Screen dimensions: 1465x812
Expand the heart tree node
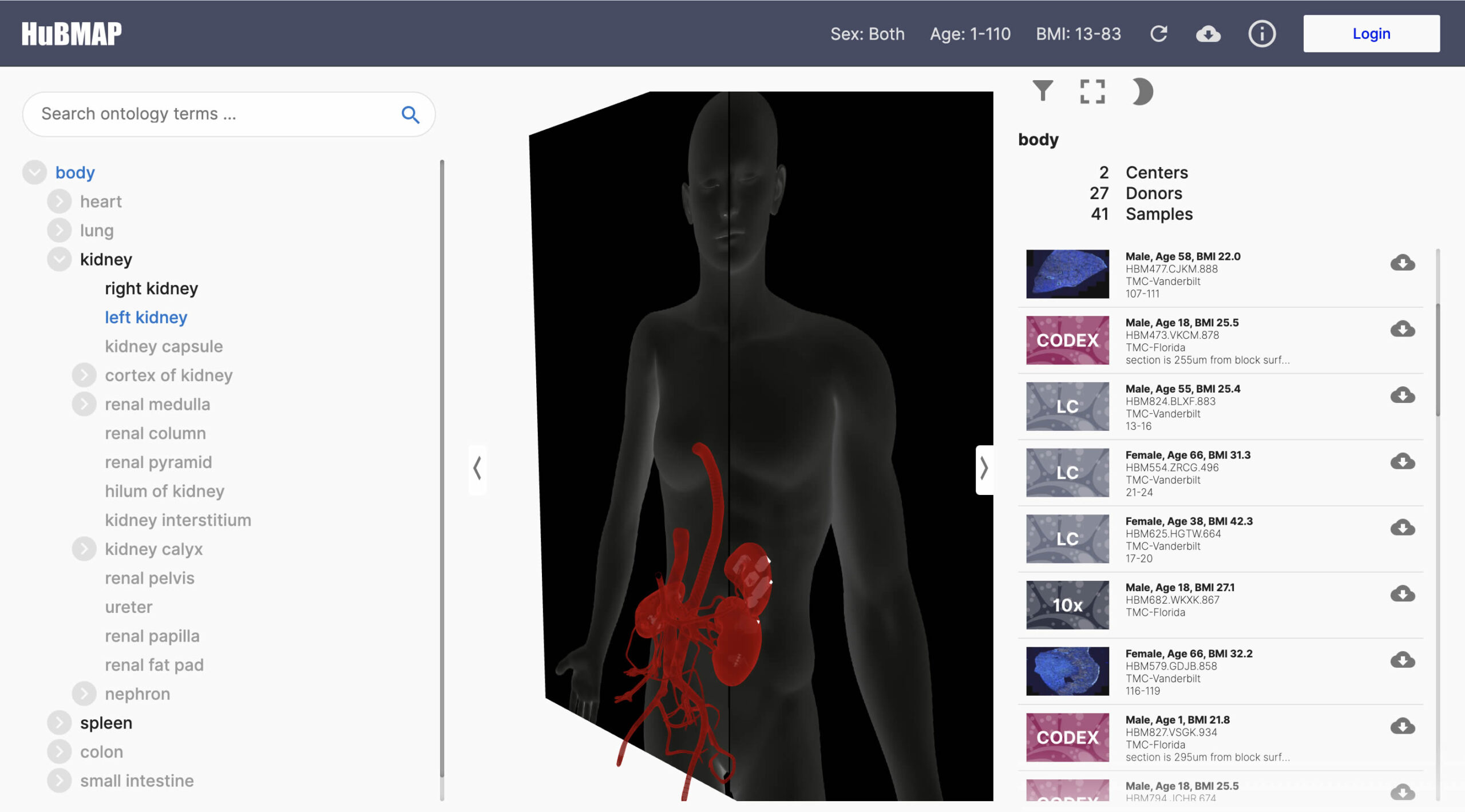pyautogui.click(x=60, y=201)
